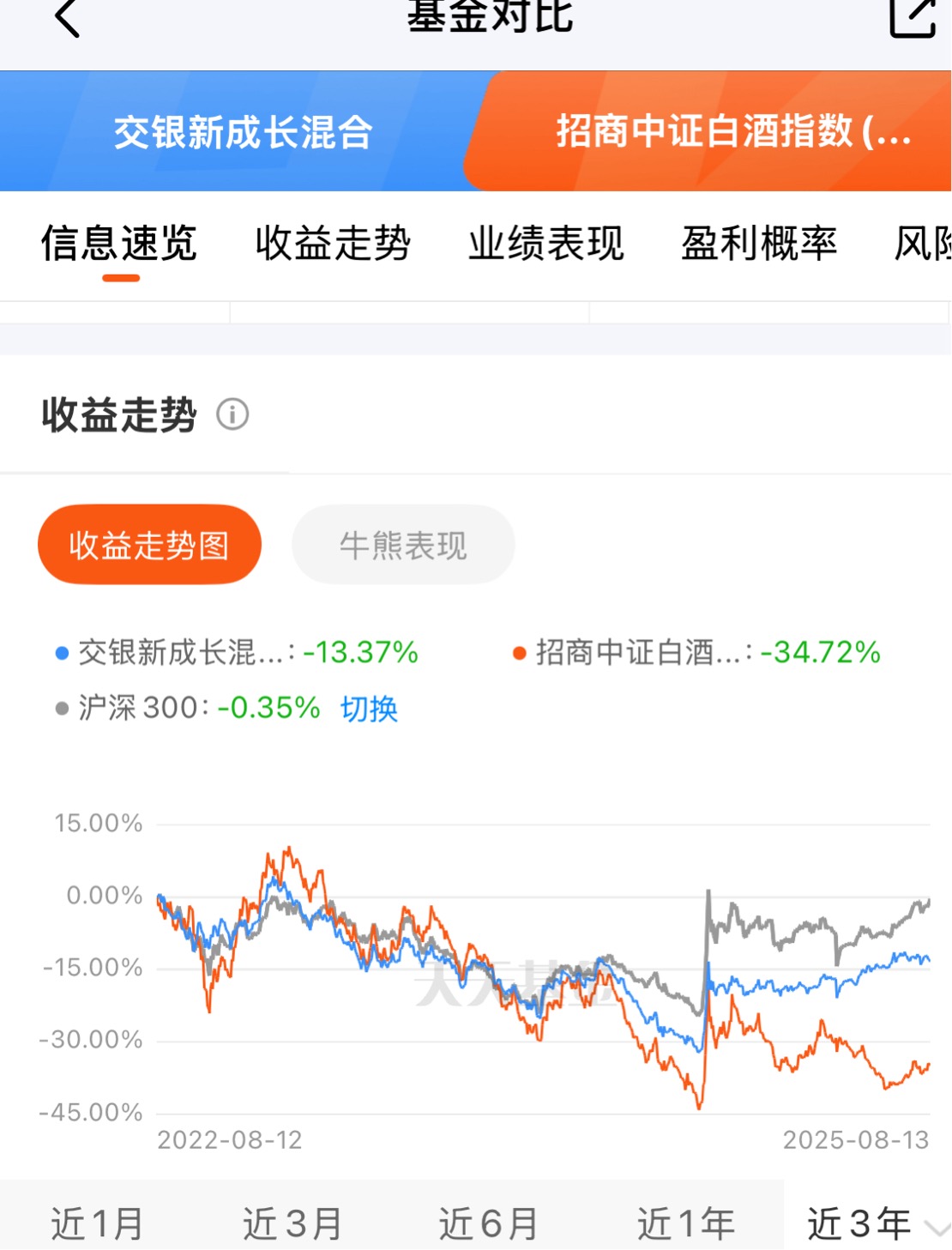Viewport: 952px width, 1250px height.
Task: Toggle to 牛熊表现 view
Action: point(403,545)
